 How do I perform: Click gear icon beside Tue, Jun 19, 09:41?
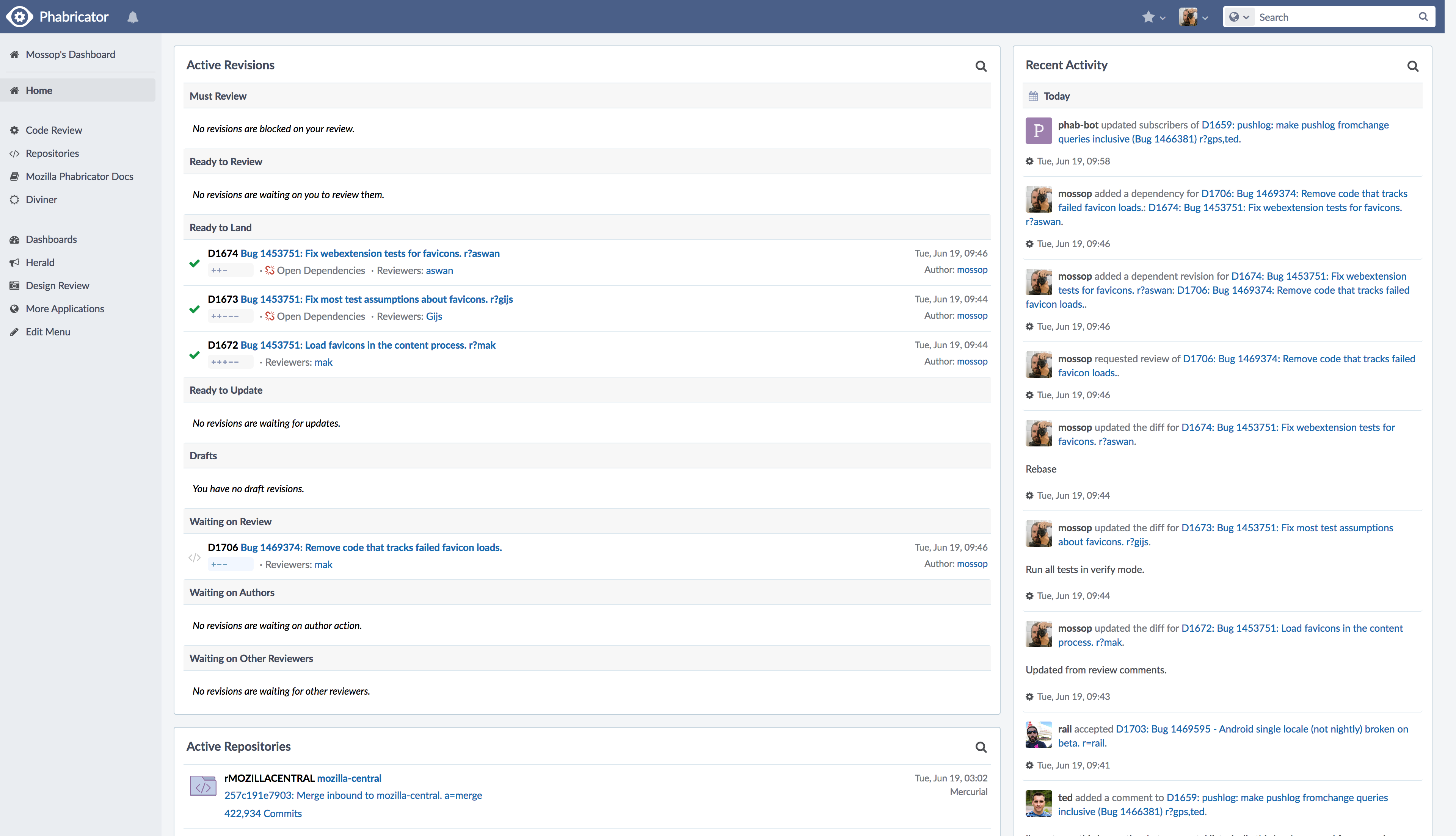point(1029,766)
